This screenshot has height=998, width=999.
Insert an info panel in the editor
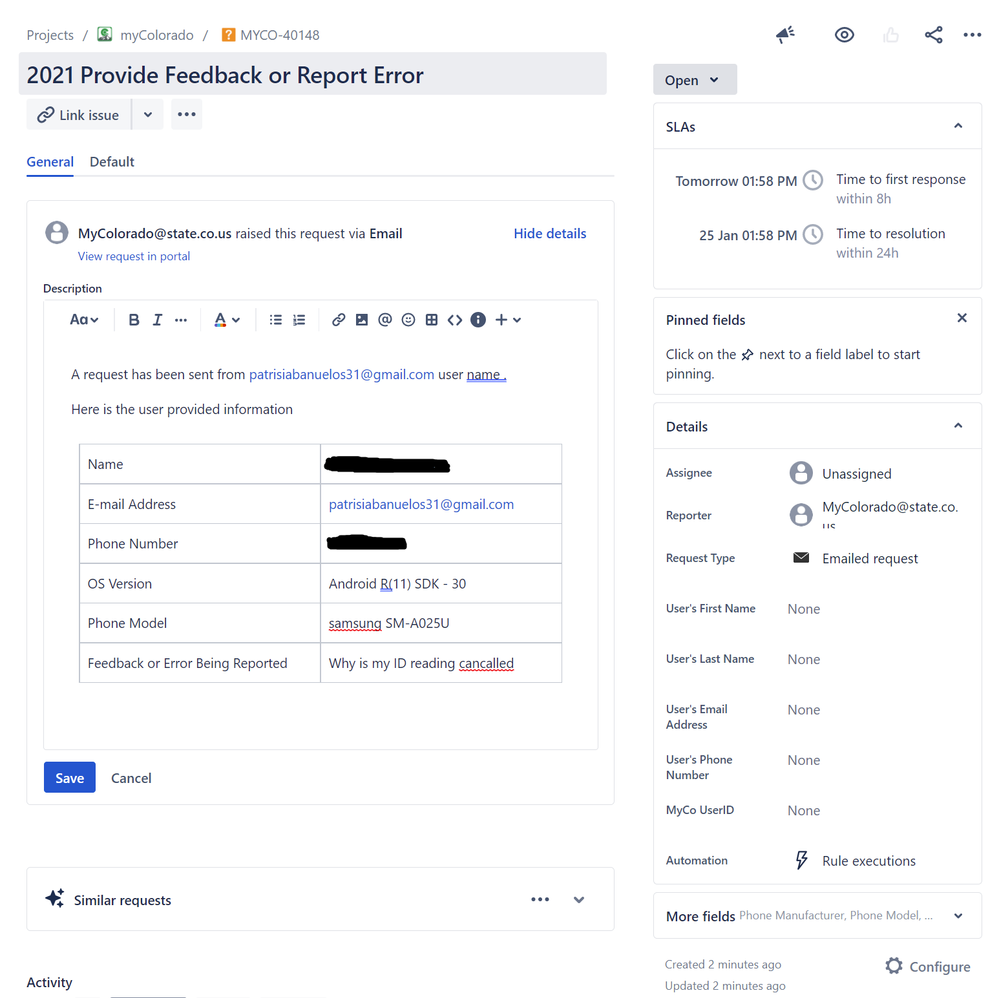[x=478, y=319]
